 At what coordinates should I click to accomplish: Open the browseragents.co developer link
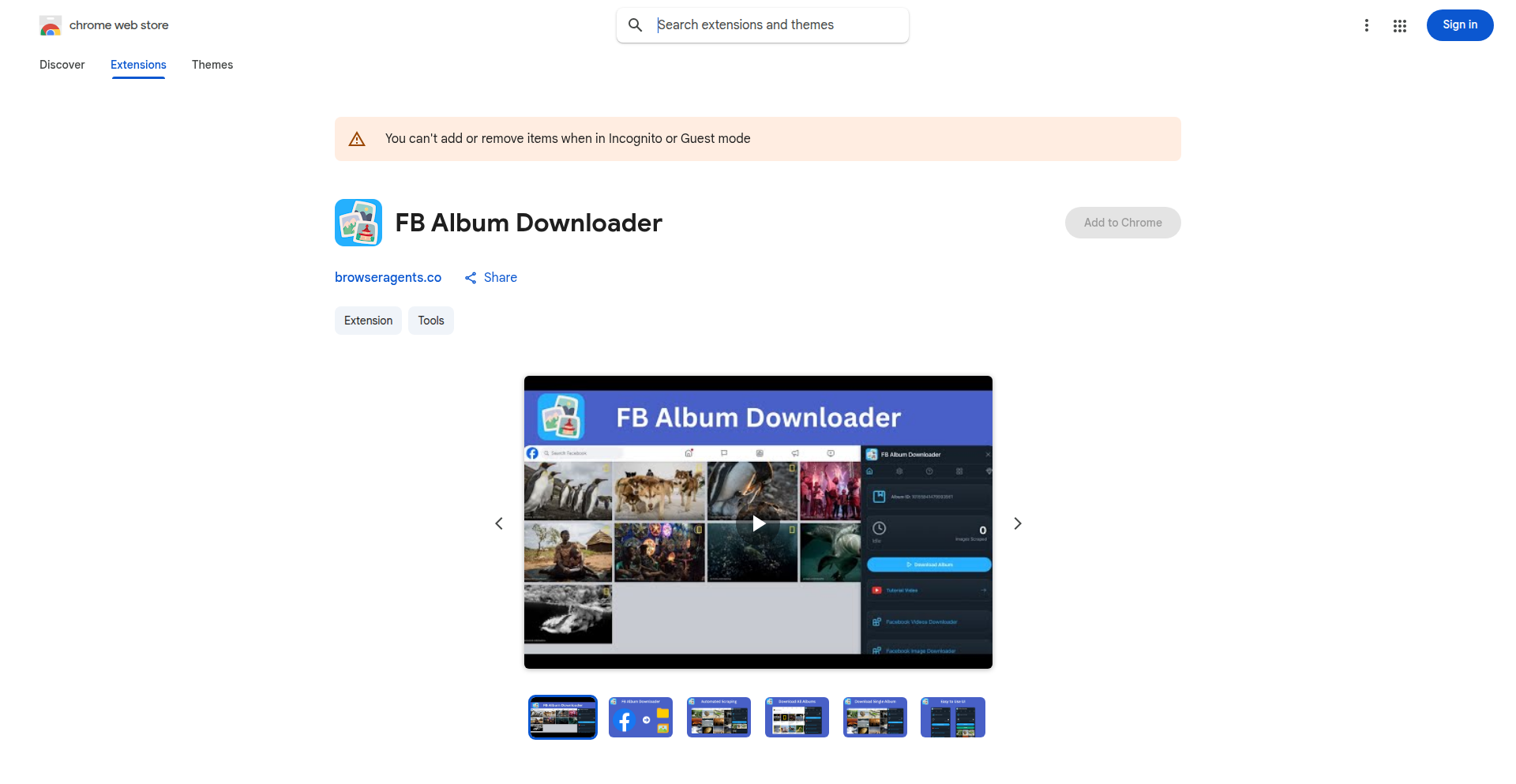point(388,277)
